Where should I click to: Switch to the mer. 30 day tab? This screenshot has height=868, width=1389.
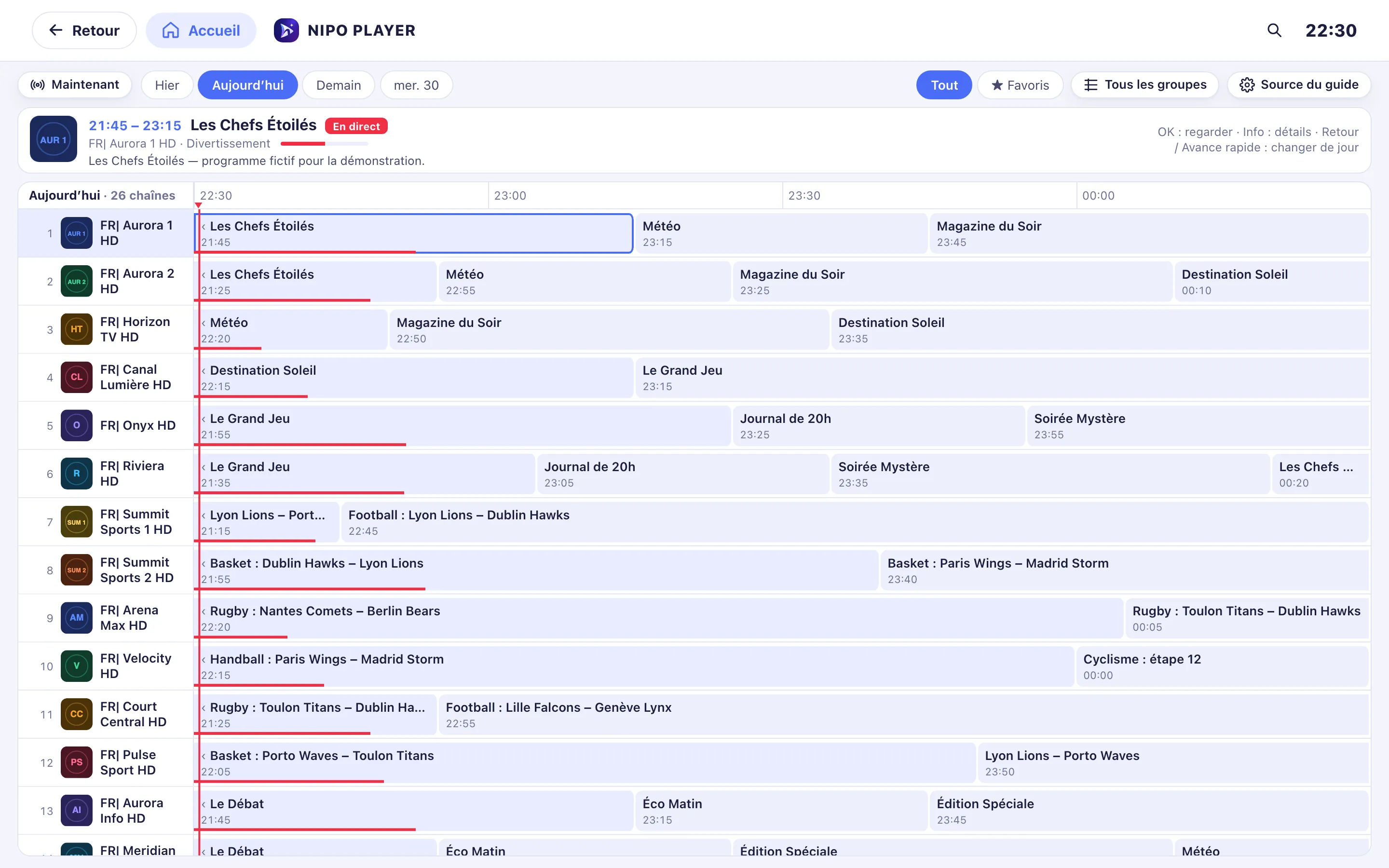416,85
